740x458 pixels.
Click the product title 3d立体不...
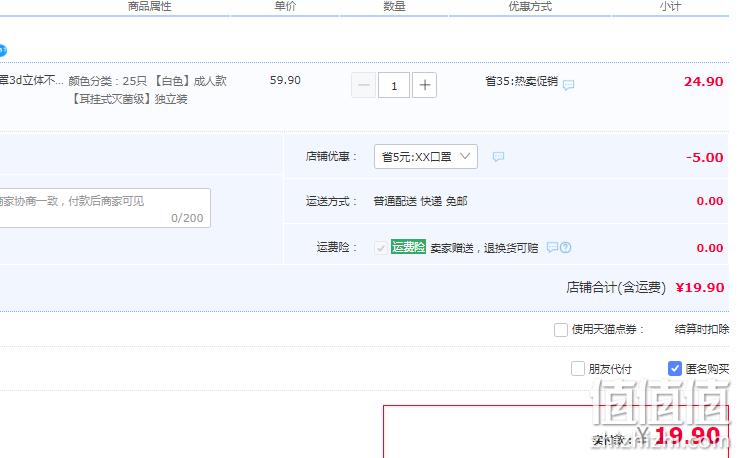coord(31,80)
